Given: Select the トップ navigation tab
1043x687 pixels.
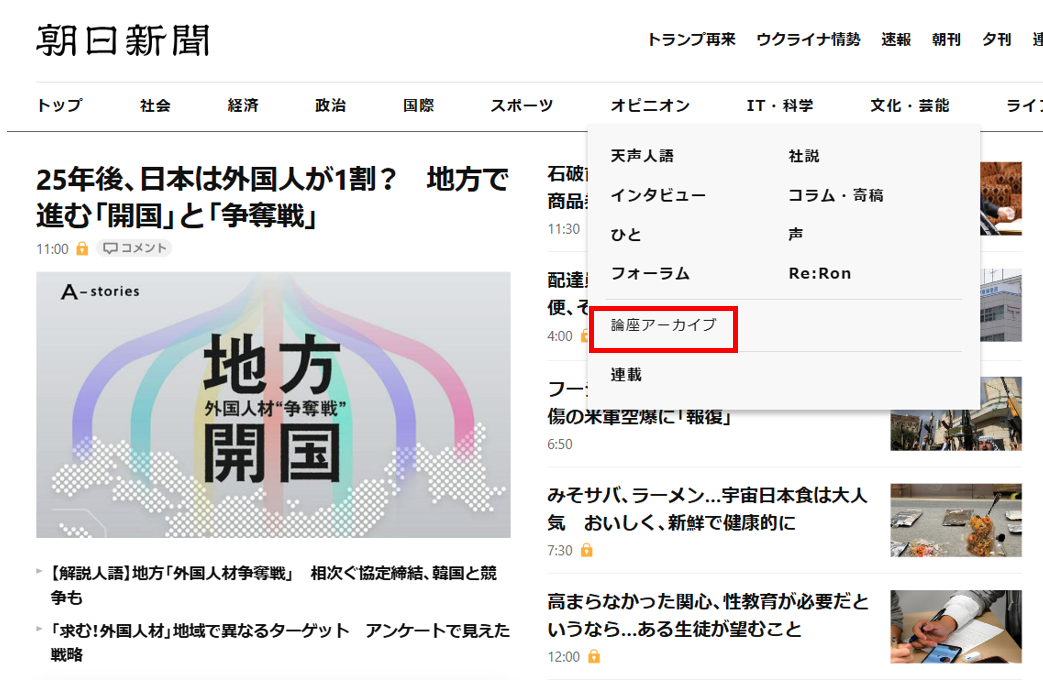Looking at the screenshot, I should pos(60,105).
